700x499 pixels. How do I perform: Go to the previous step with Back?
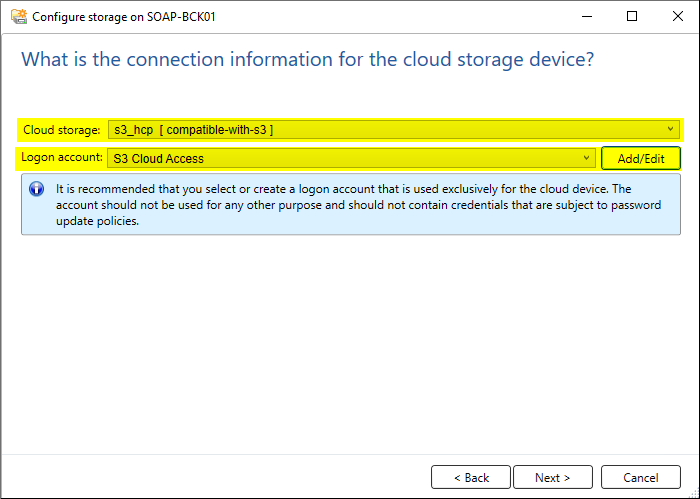[471, 478]
